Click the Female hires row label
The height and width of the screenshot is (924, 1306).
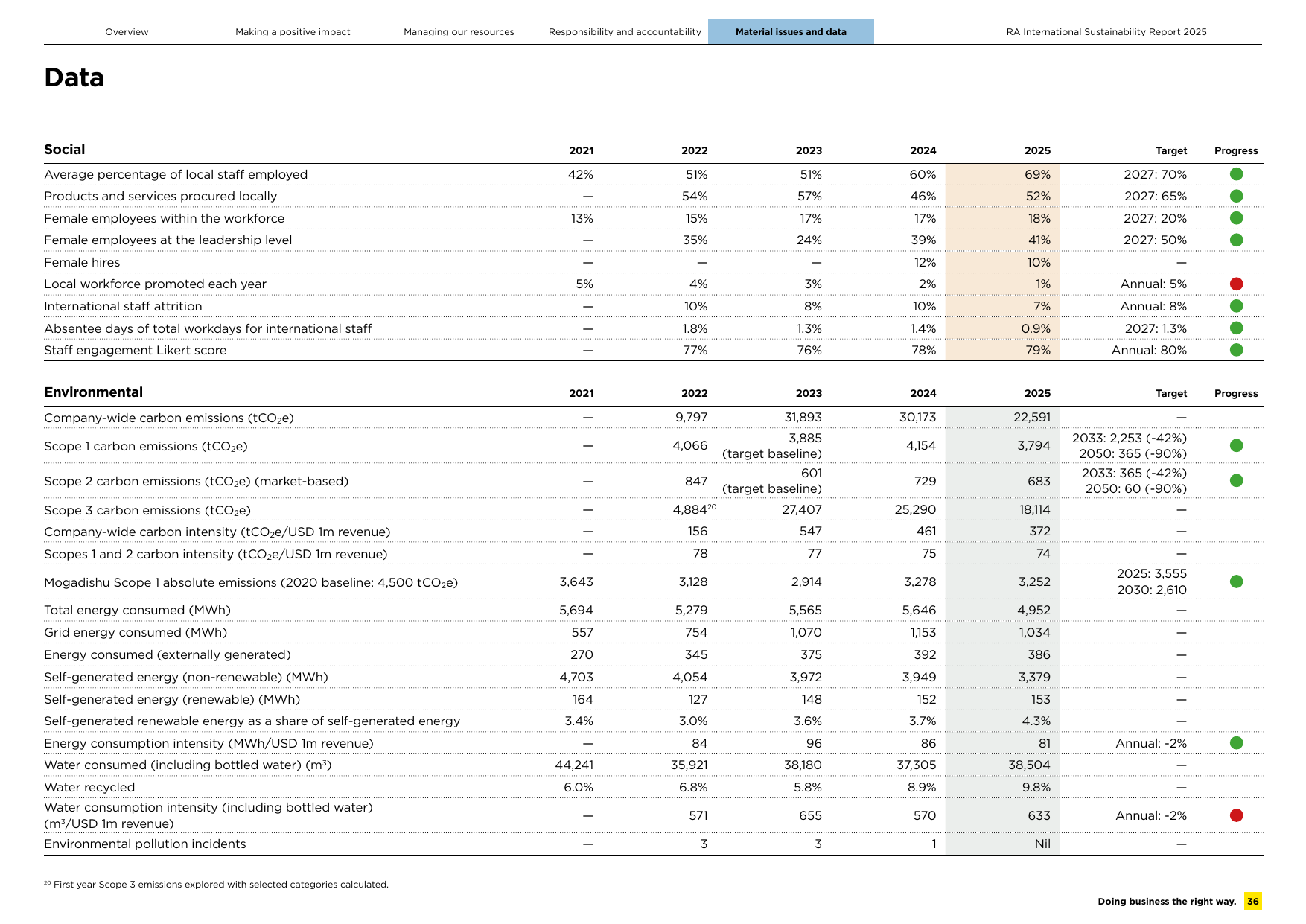point(82,262)
